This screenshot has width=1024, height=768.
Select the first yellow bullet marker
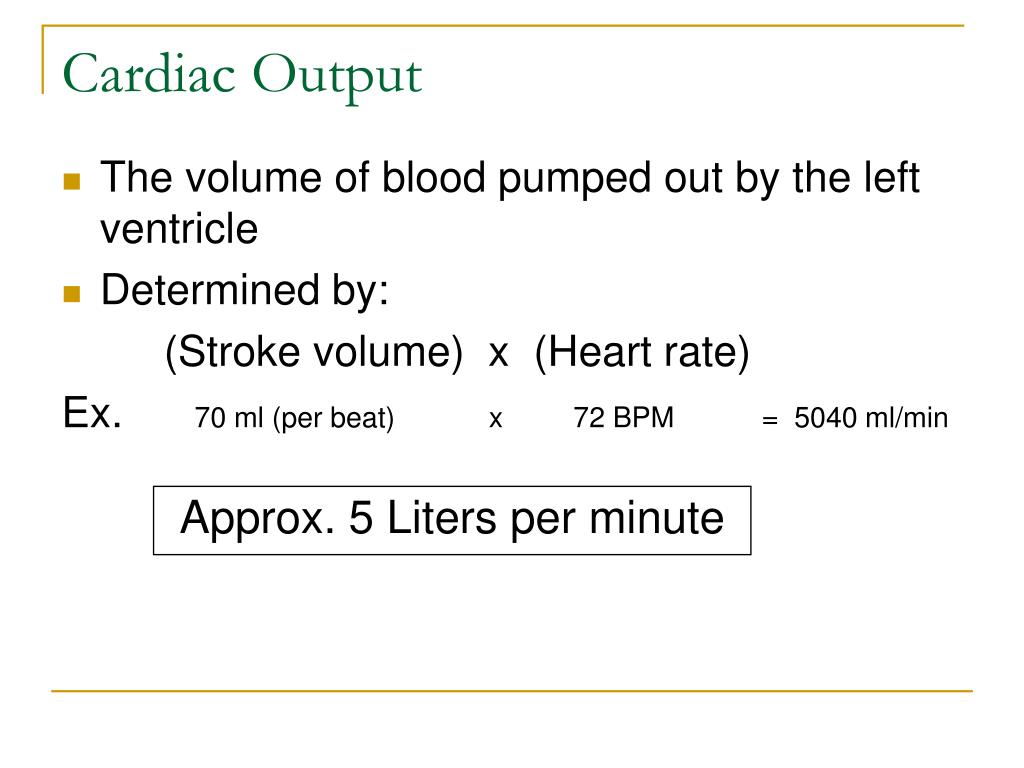point(72,181)
